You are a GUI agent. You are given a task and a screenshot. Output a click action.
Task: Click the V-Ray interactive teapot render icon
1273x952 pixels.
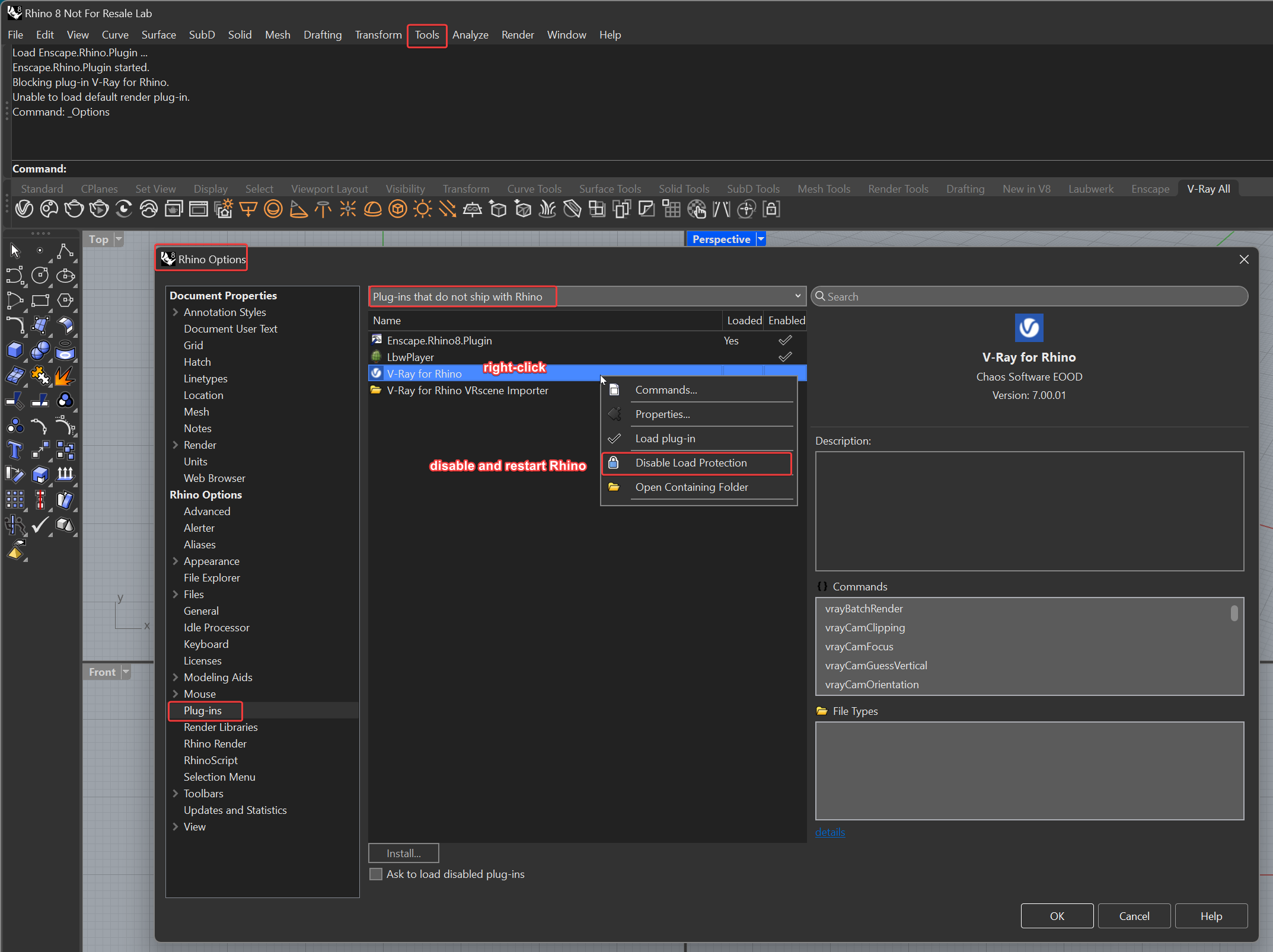(x=99, y=209)
